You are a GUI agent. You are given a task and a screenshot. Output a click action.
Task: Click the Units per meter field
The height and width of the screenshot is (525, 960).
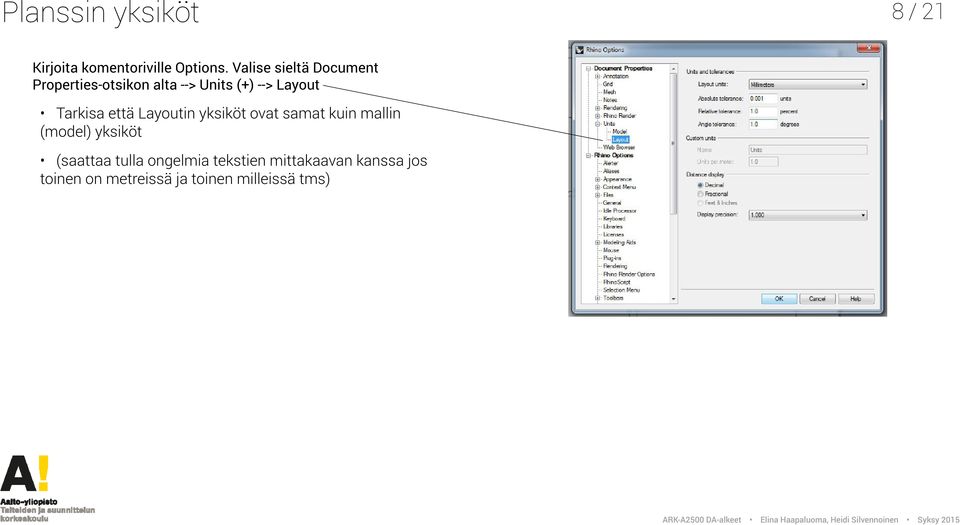tap(763, 162)
